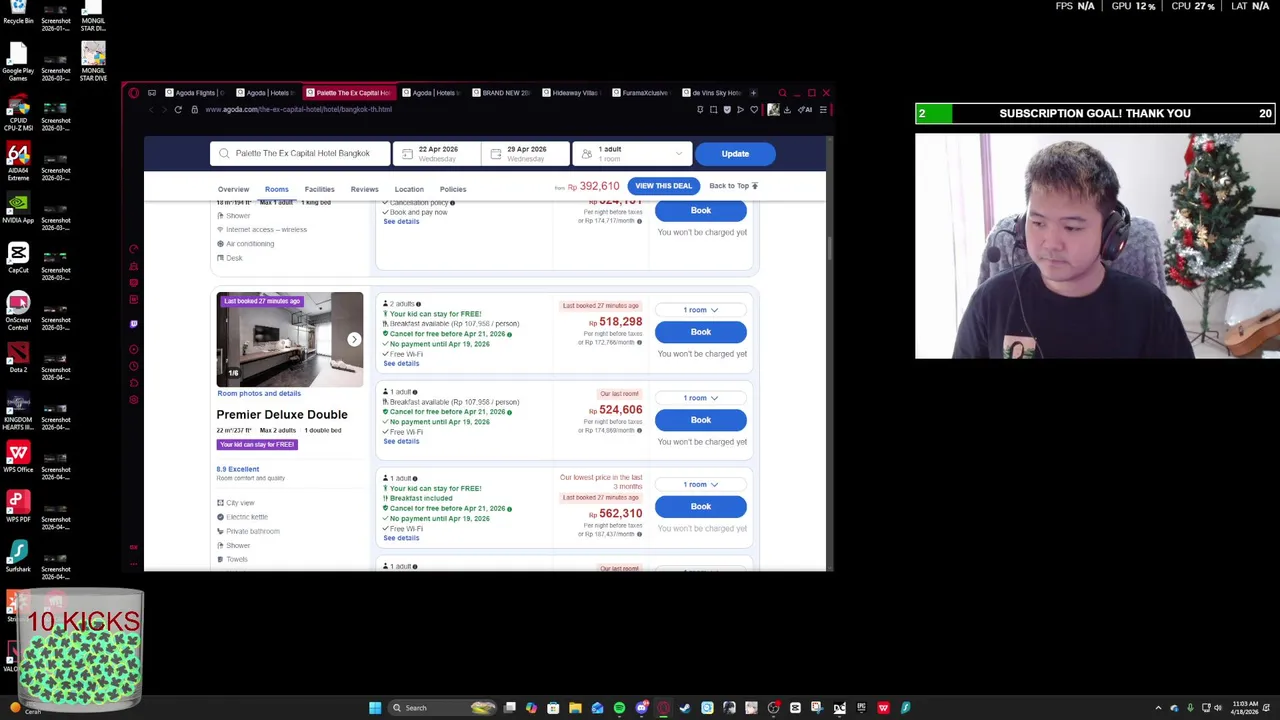
Task: Click the 8.9 Excellent room rating text
Action: (238, 469)
